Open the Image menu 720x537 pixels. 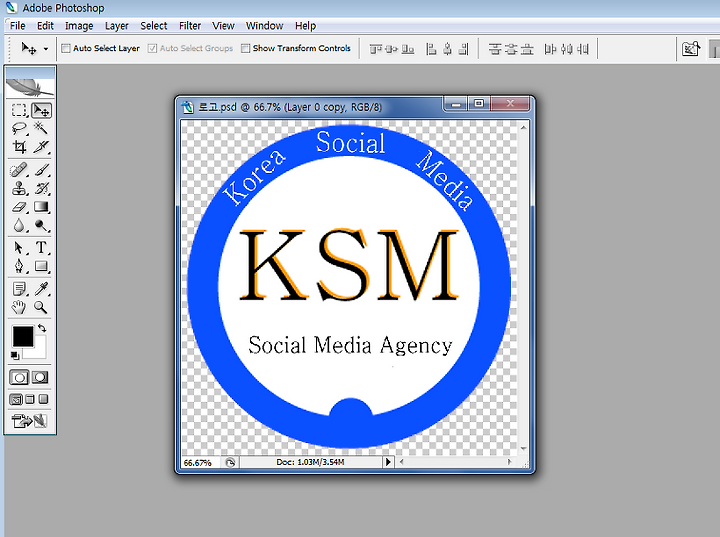coord(79,26)
